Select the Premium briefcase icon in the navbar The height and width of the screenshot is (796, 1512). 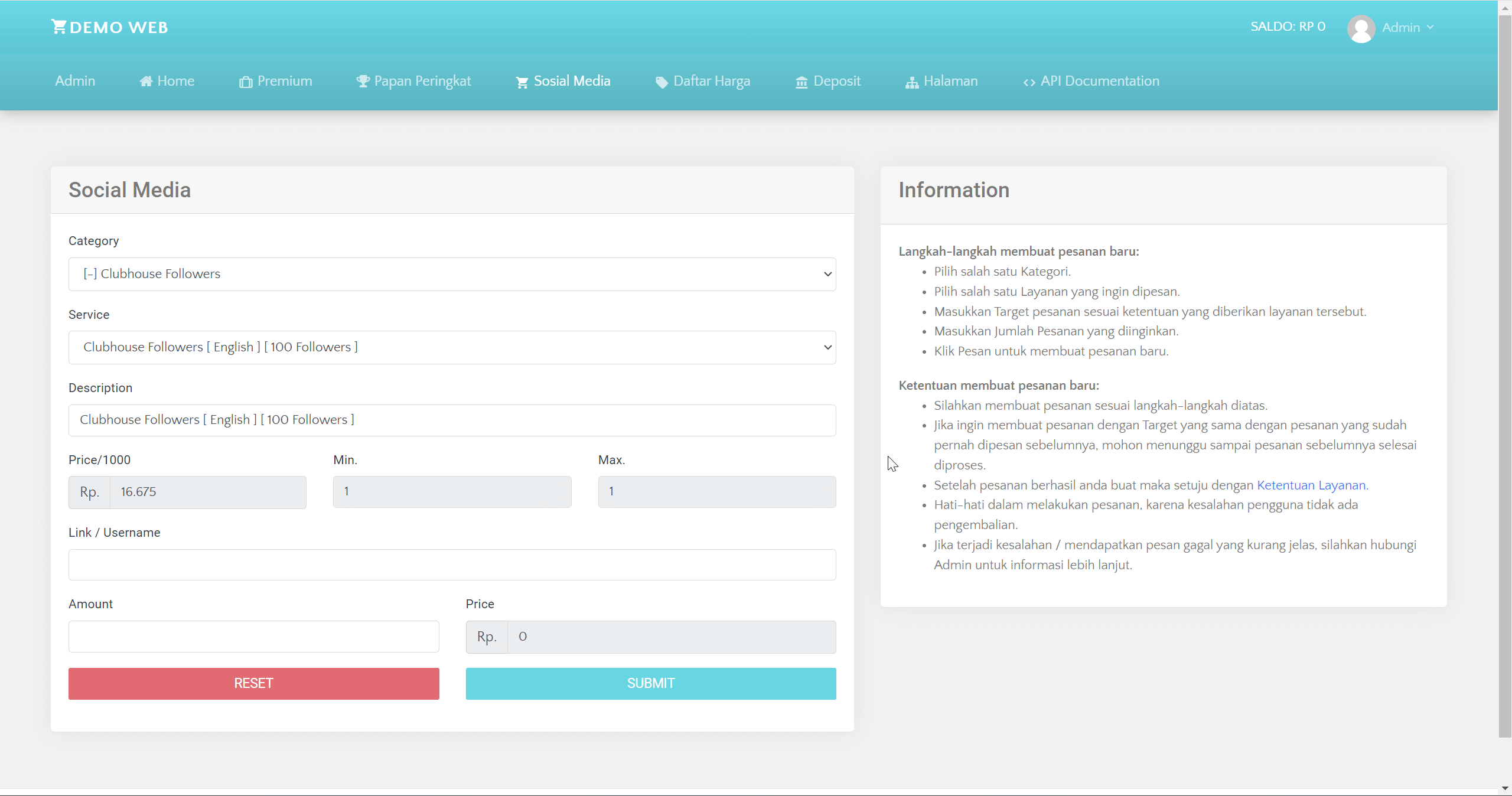click(x=246, y=82)
